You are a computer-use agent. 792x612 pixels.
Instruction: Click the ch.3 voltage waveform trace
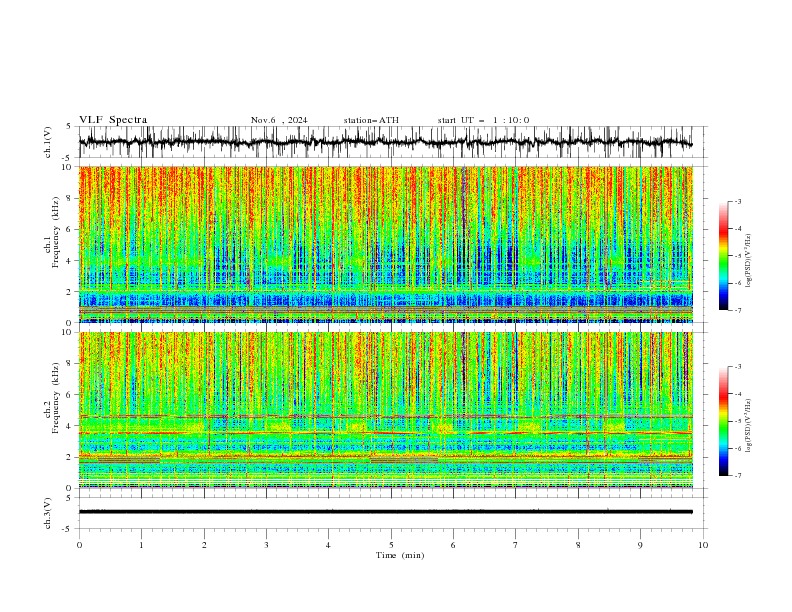pyautogui.click(x=385, y=512)
